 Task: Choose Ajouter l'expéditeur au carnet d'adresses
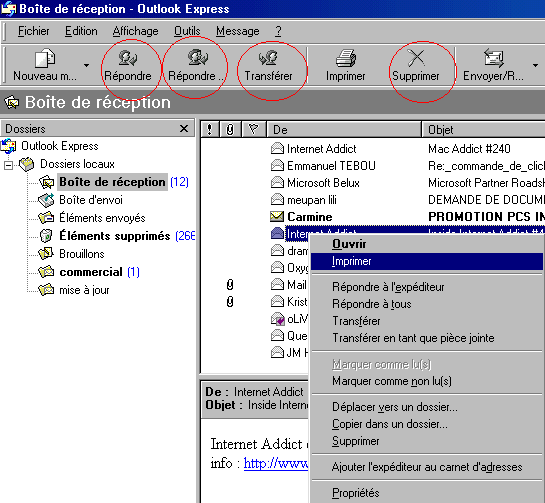click(x=426, y=467)
